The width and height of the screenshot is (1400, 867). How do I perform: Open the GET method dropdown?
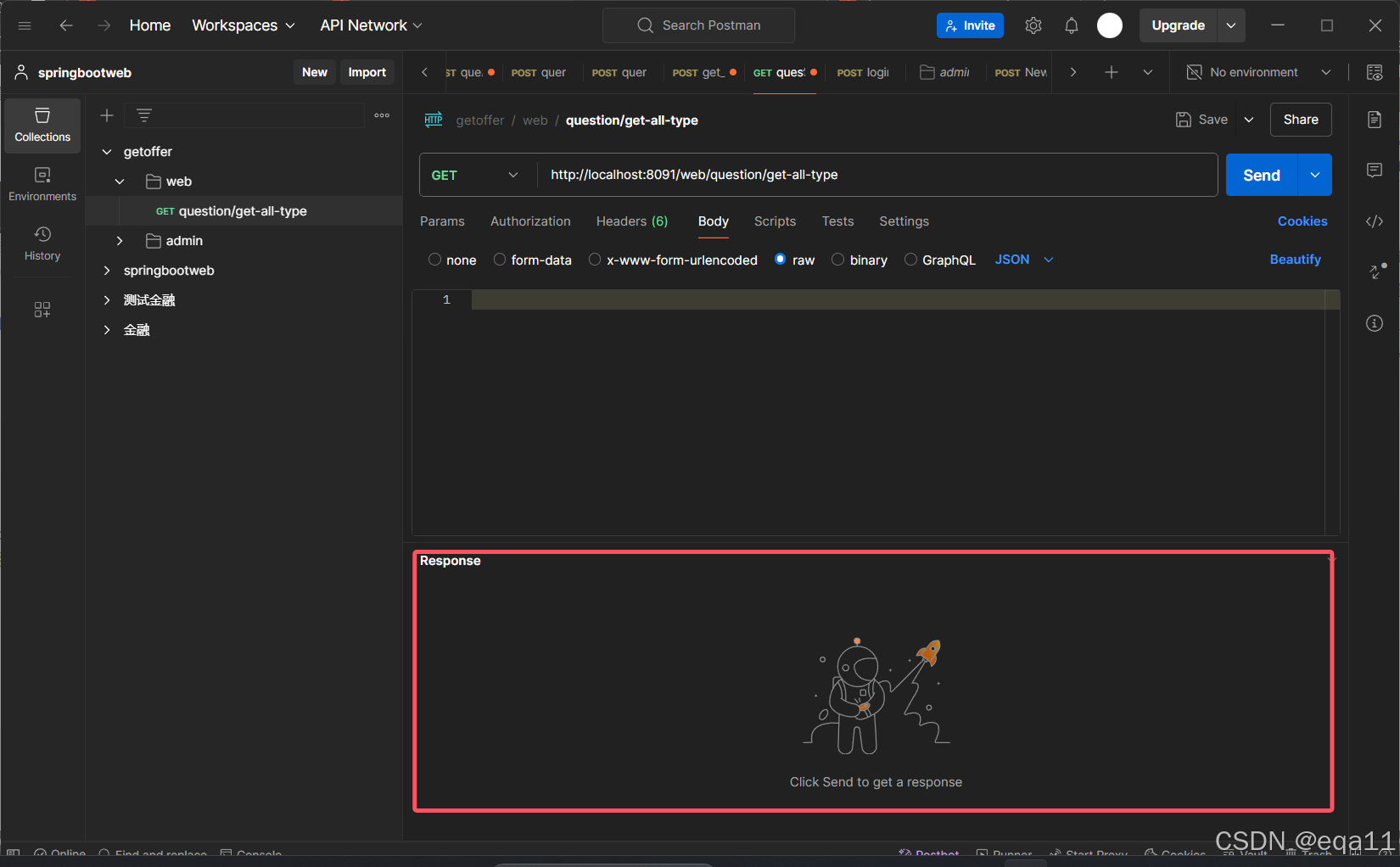(475, 175)
